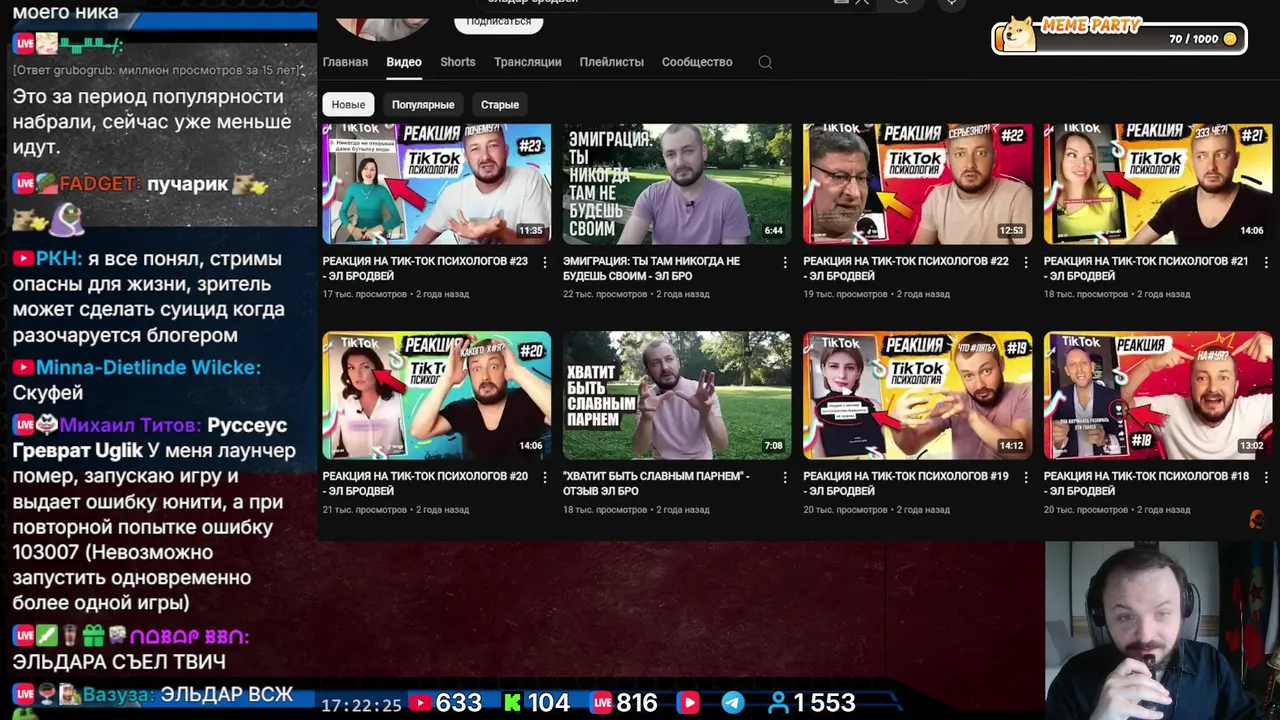Click the 17:22:25 clock in bottom bar
The height and width of the screenshot is (720, 1280).
tap(361, 705)
